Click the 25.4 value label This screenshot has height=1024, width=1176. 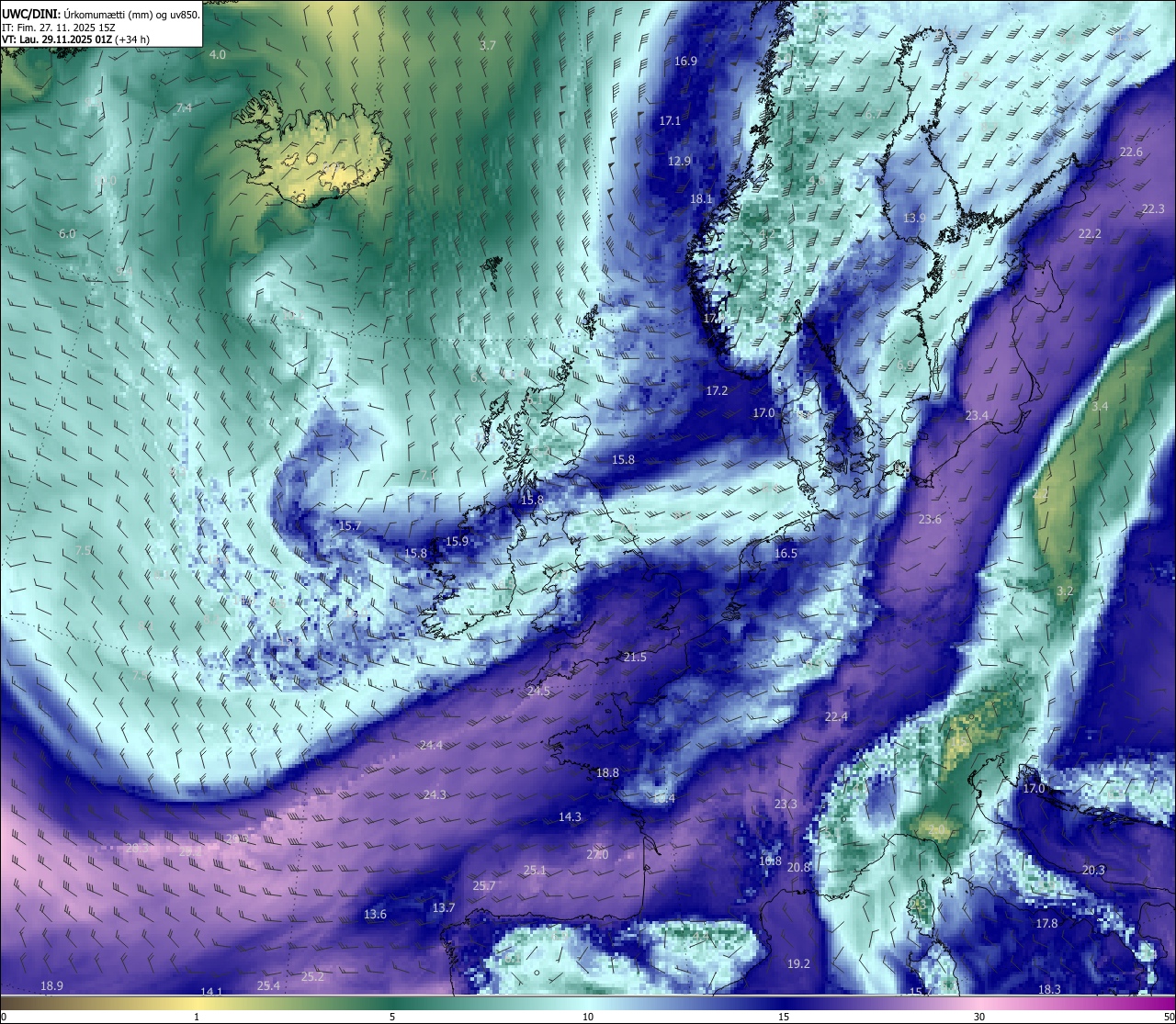268,985
